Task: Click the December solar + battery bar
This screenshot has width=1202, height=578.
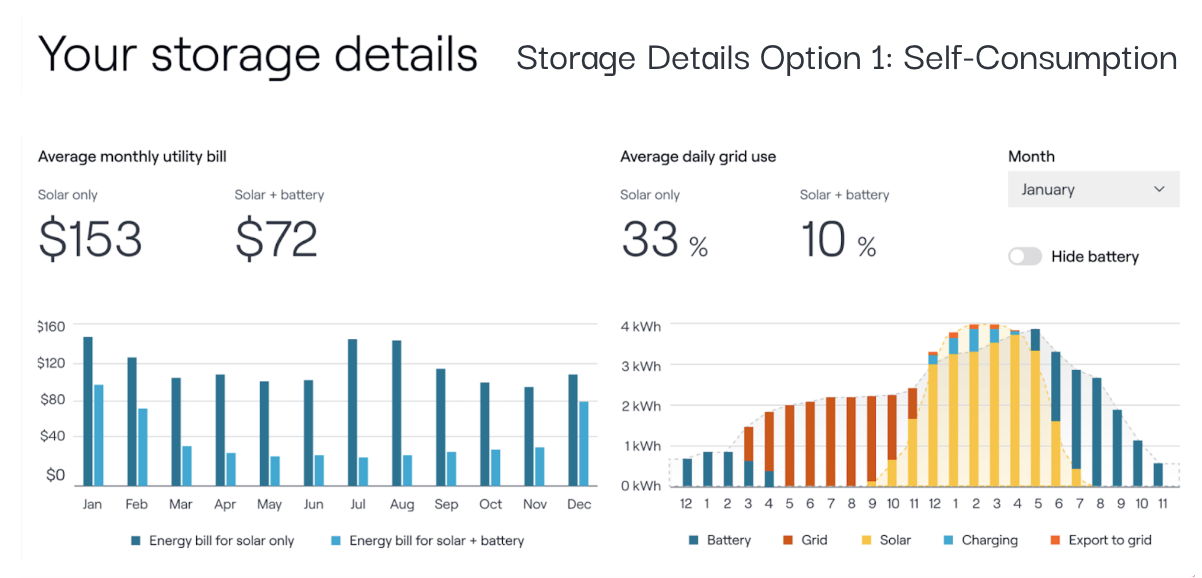Action: point(584,443)
